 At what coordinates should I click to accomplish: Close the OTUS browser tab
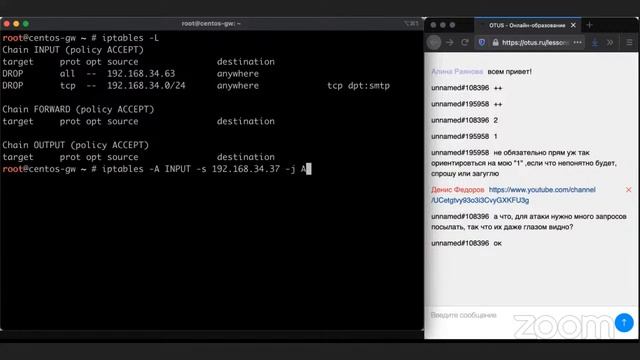point(573,25)
